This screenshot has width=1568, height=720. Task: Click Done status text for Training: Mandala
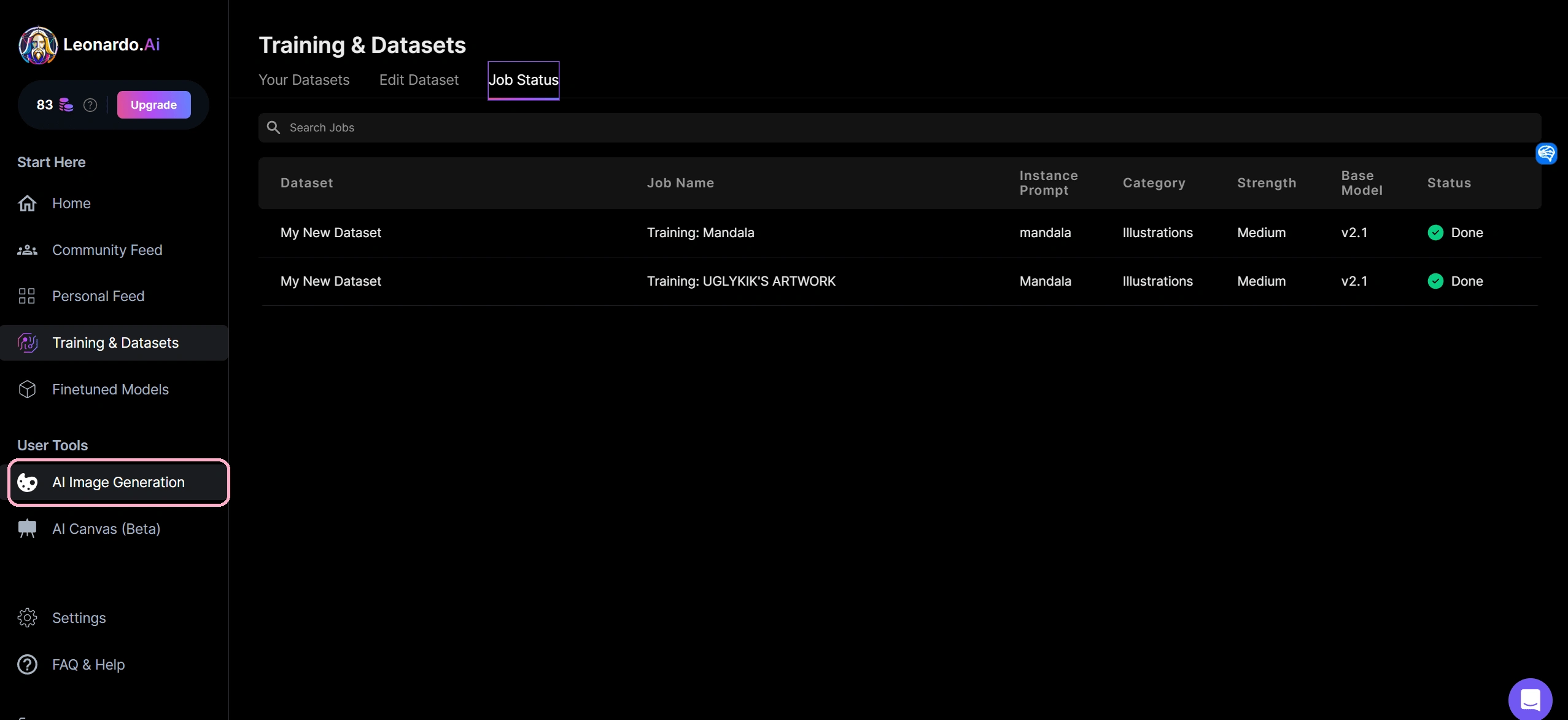click(x=1467, y=233)
